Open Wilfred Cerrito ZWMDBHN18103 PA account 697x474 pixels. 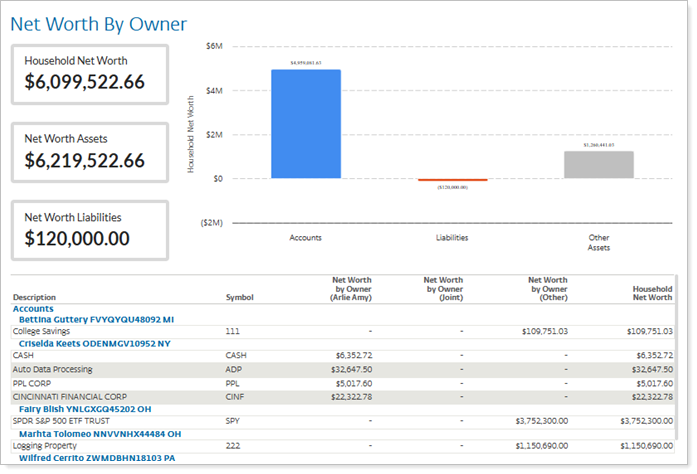pyautogui.click(x=97, y=458)
